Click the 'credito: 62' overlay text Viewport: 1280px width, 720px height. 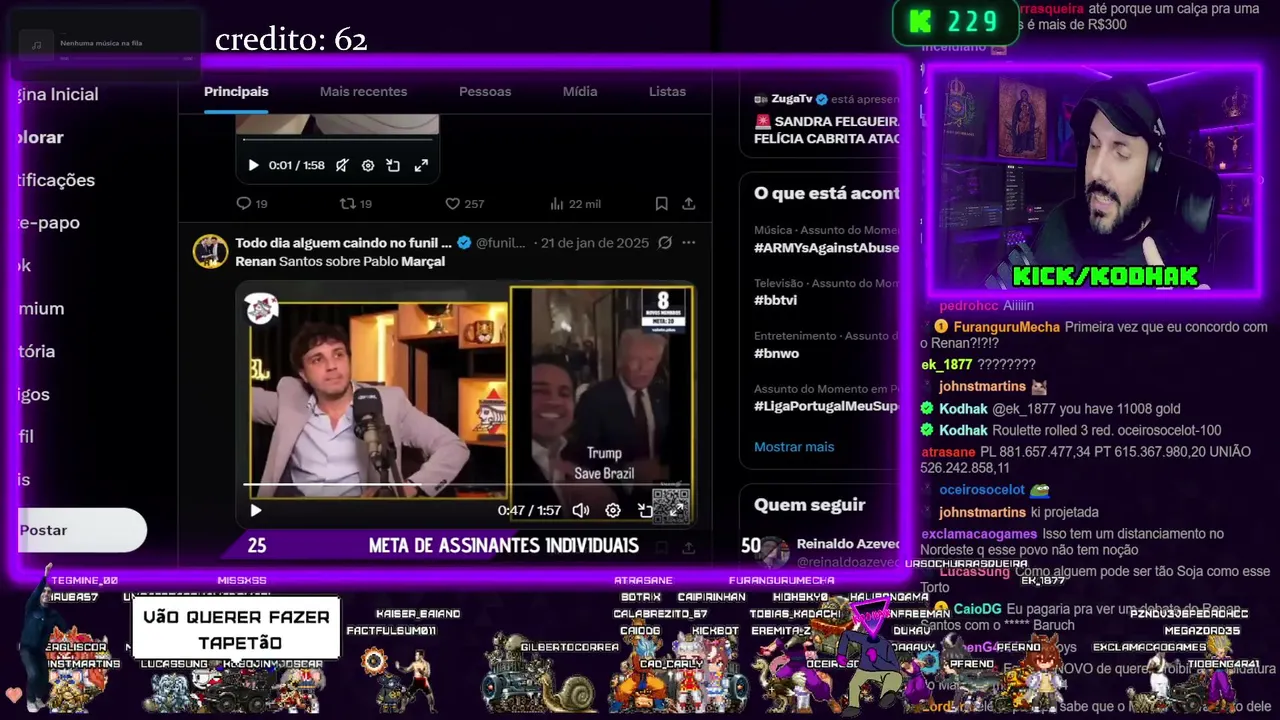tap(291, 40)
